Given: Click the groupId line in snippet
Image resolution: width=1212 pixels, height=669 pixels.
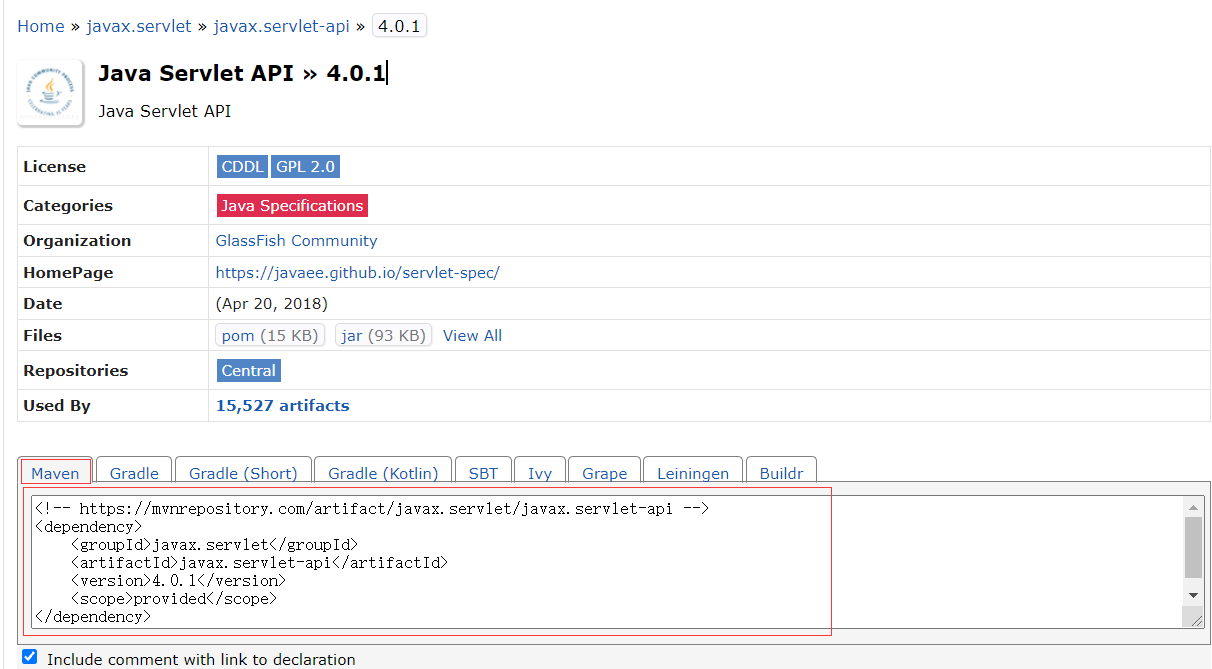Looking at the screenshot, I should (x=214, y=544).
